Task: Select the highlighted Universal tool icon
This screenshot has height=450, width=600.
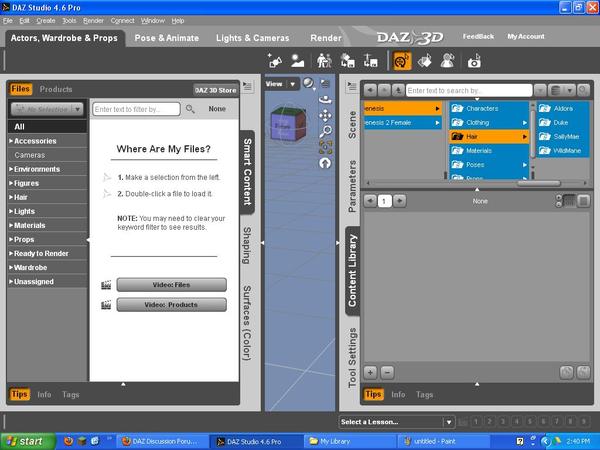Action: tap(402, 60)
